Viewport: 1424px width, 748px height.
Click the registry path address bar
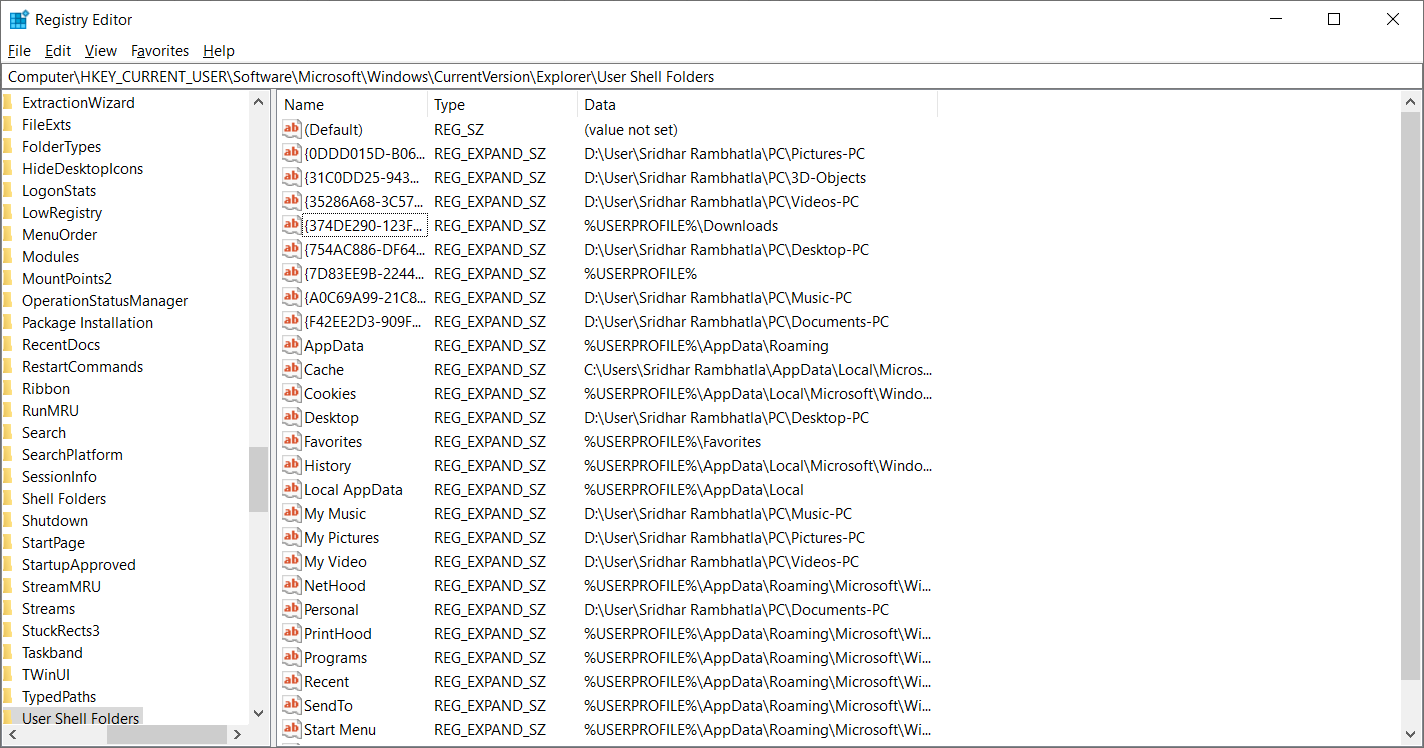click(712, 76)
